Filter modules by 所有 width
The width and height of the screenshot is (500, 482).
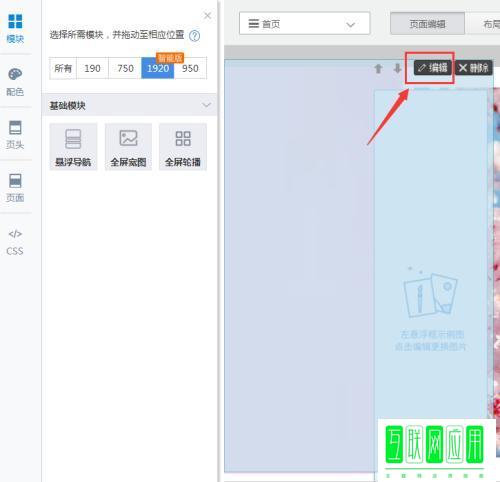tap(63, 68)
